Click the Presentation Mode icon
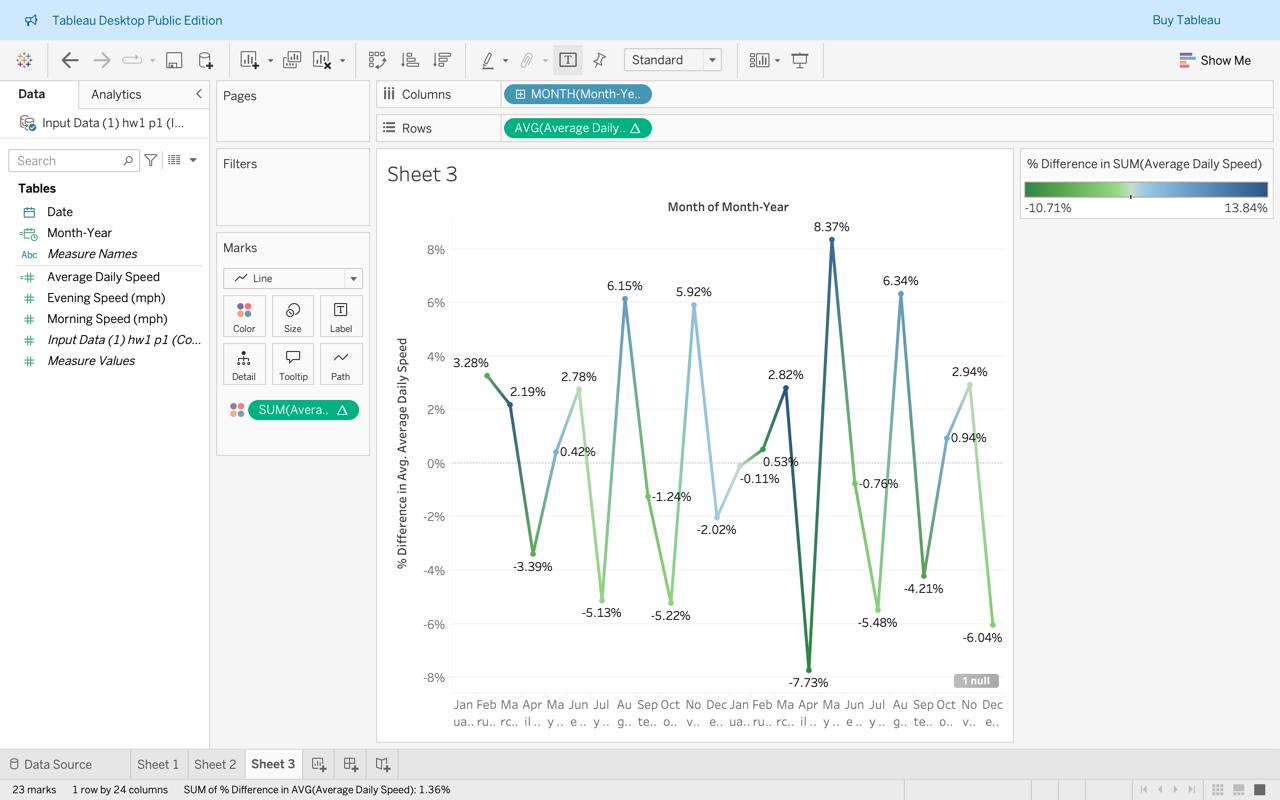 [x=800, y=60]
